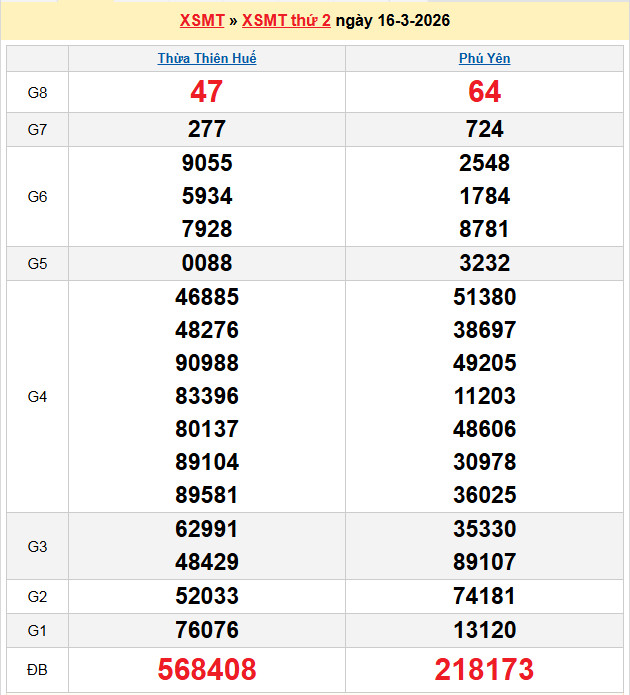The width and height of the screenshot is (630, 695).
Task: Select the G2 result 74181
Action: [484, 596]
